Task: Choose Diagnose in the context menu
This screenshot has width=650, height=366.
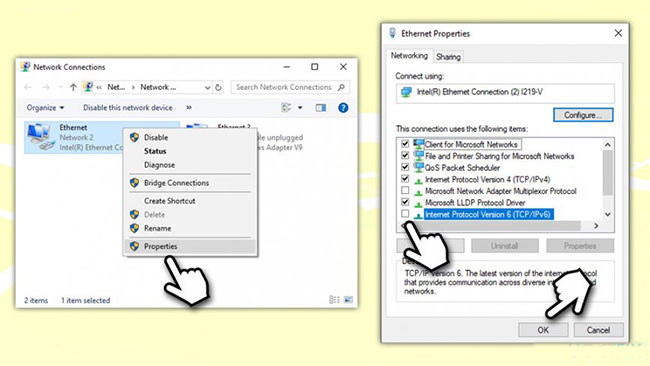Action: click(x=159, y=165)
